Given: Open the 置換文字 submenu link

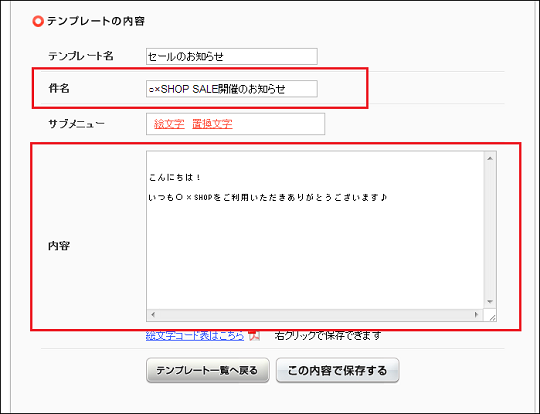Looking at the screenshot, I should (212, 124).
